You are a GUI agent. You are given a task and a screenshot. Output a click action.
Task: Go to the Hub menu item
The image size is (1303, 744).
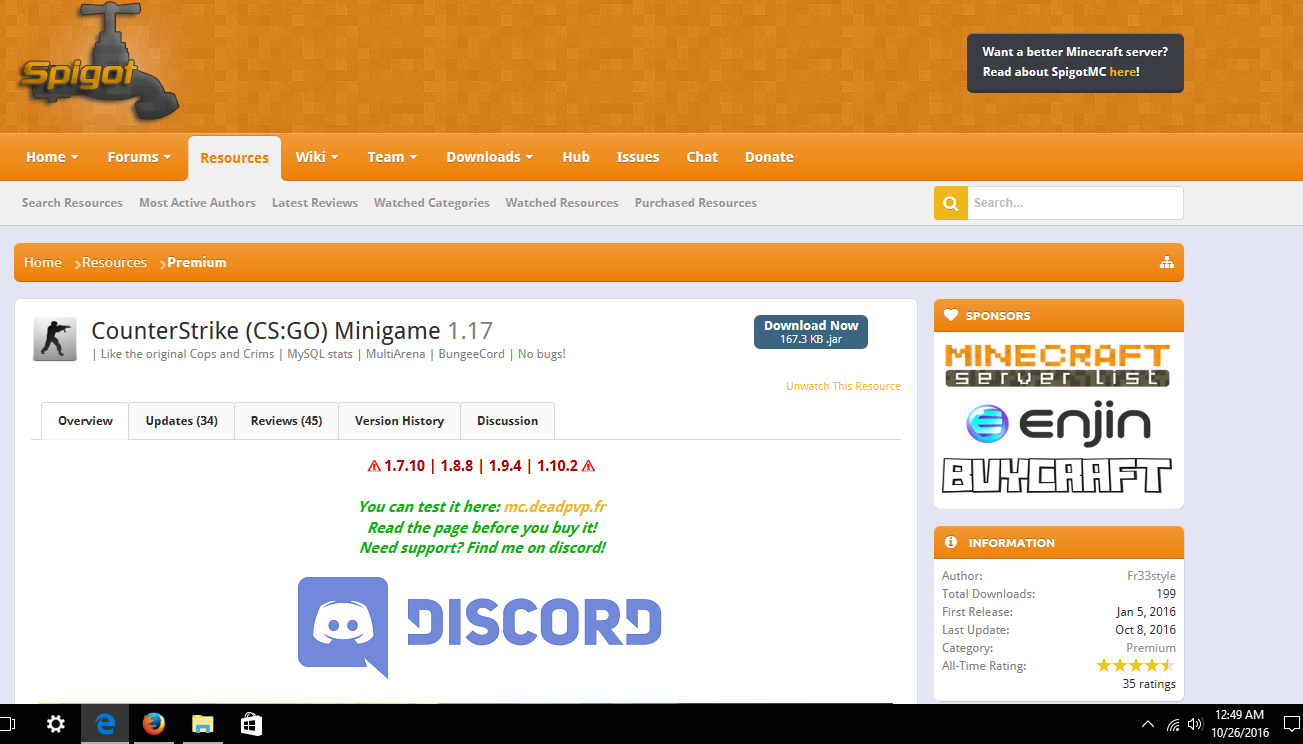click(576, 157)
